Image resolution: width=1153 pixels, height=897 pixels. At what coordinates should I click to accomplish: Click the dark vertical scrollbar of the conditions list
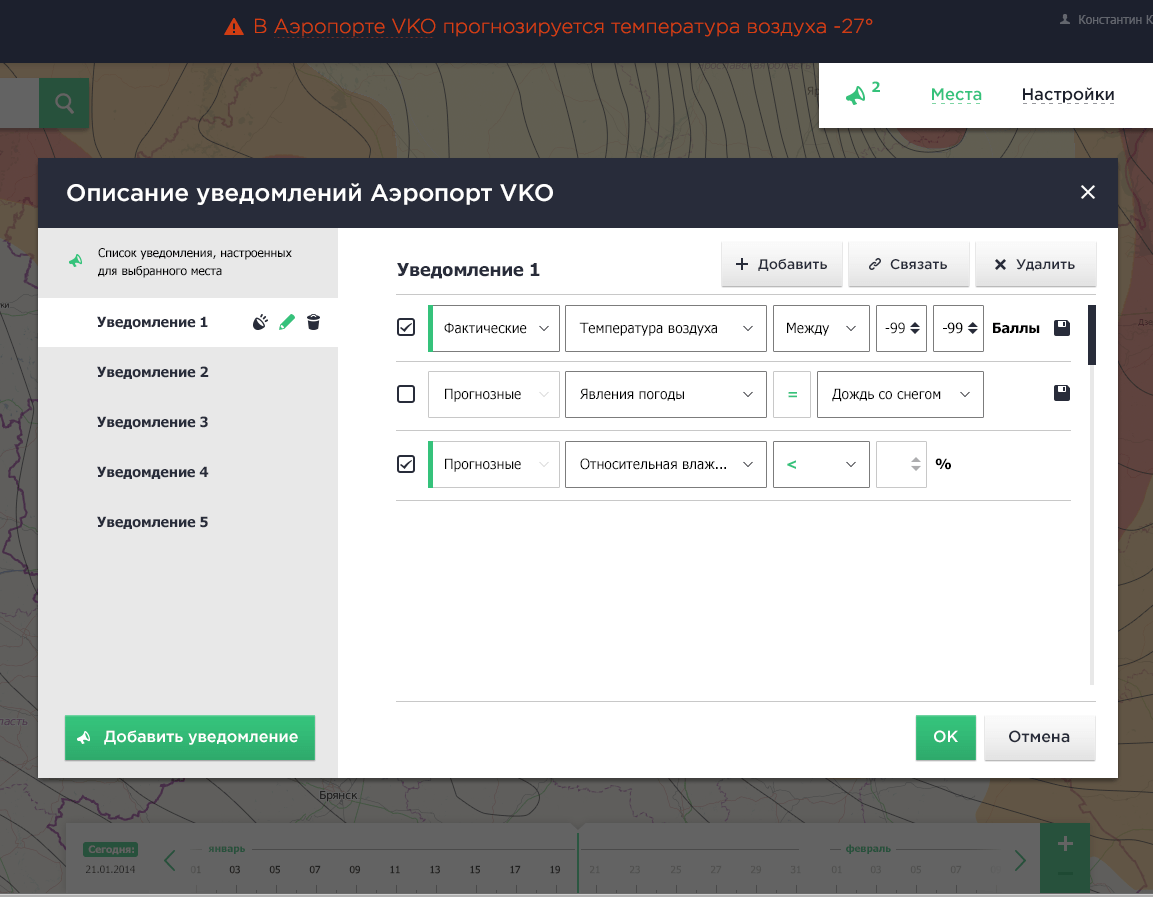pos(1092,334)
